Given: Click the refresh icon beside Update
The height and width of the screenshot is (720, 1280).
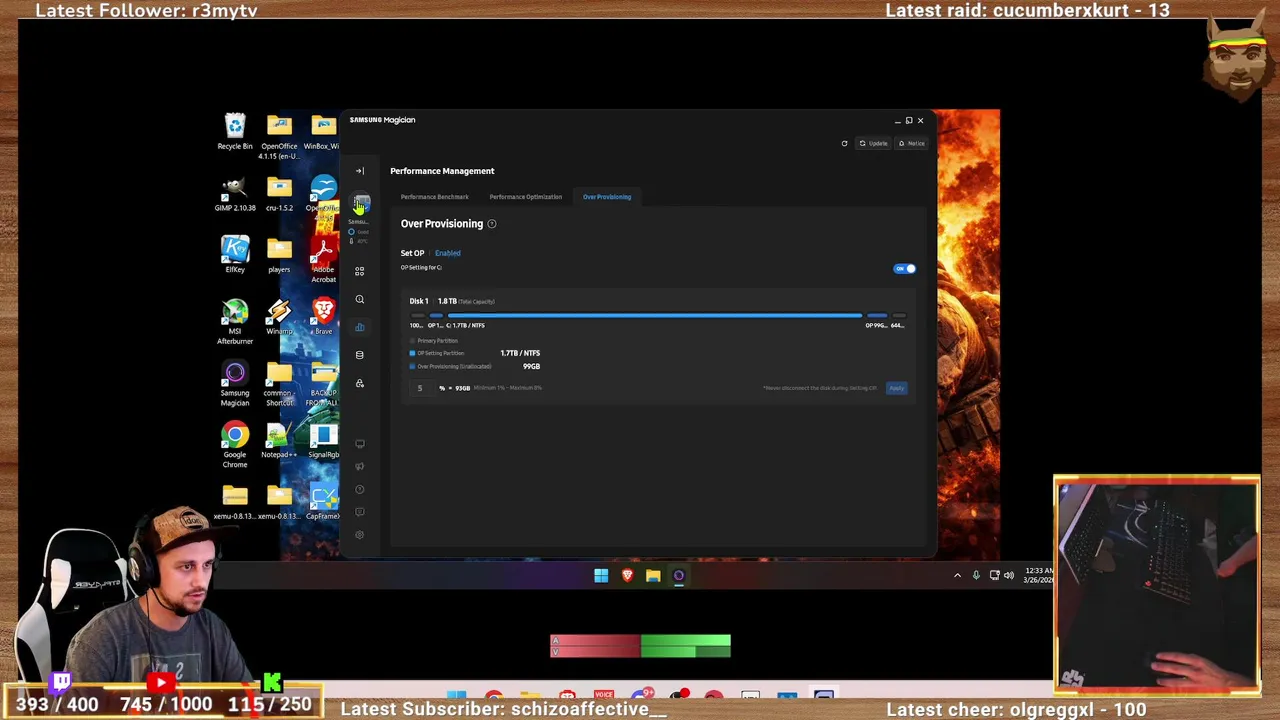Looking at the screenshot, I should [844, 143].
